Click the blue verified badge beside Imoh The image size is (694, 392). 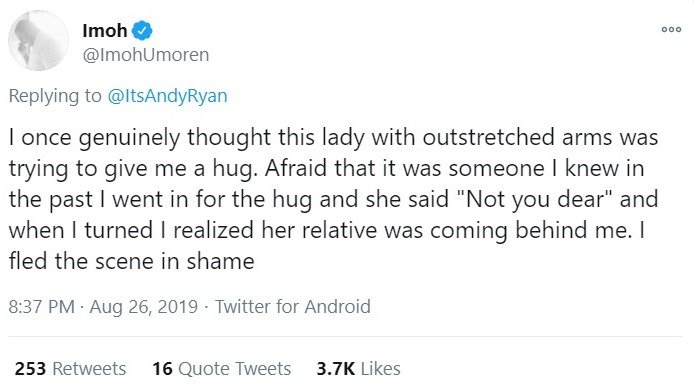(x=142, y=31)
